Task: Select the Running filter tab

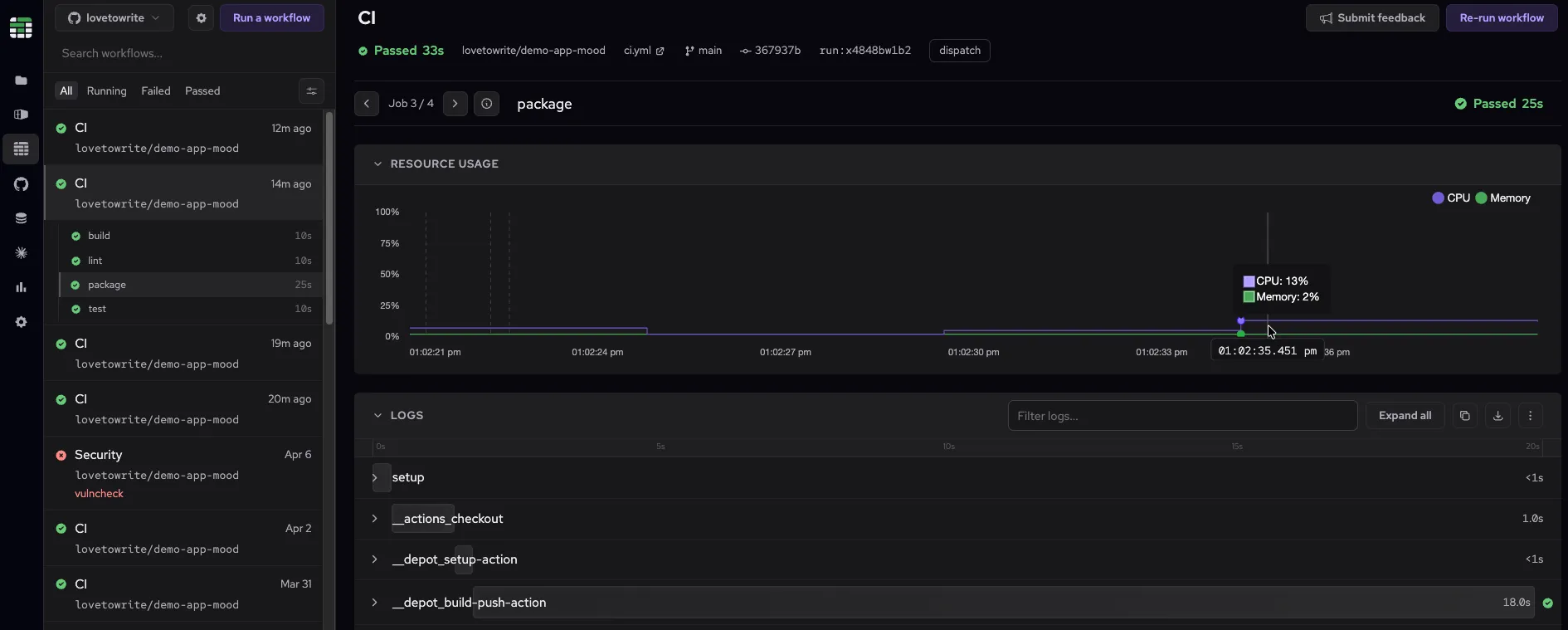Action: point(107,91)
